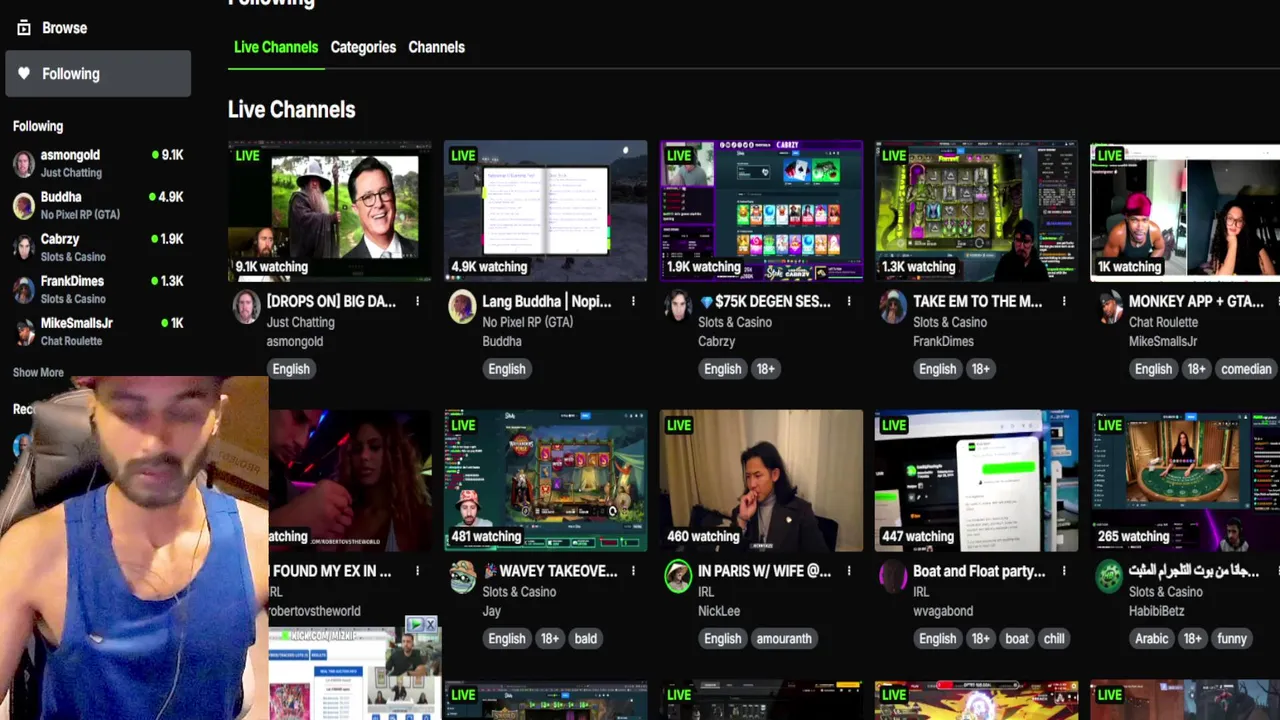The image size is (1280, 720).
Task: Click wvagabond's stream card avatar
Action: [x=893, y=577]
